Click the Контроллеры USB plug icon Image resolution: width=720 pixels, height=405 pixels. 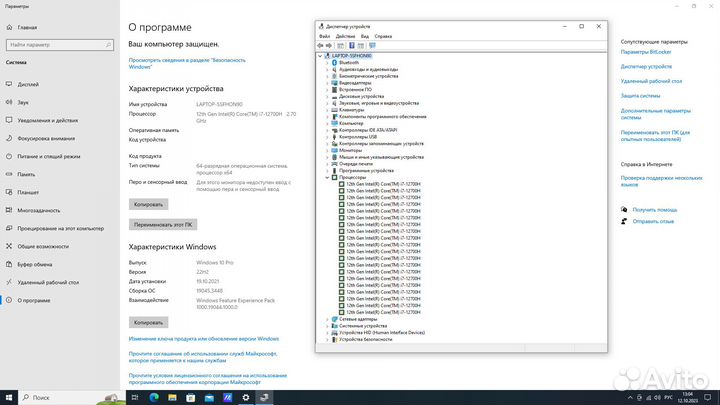point(334,137)
